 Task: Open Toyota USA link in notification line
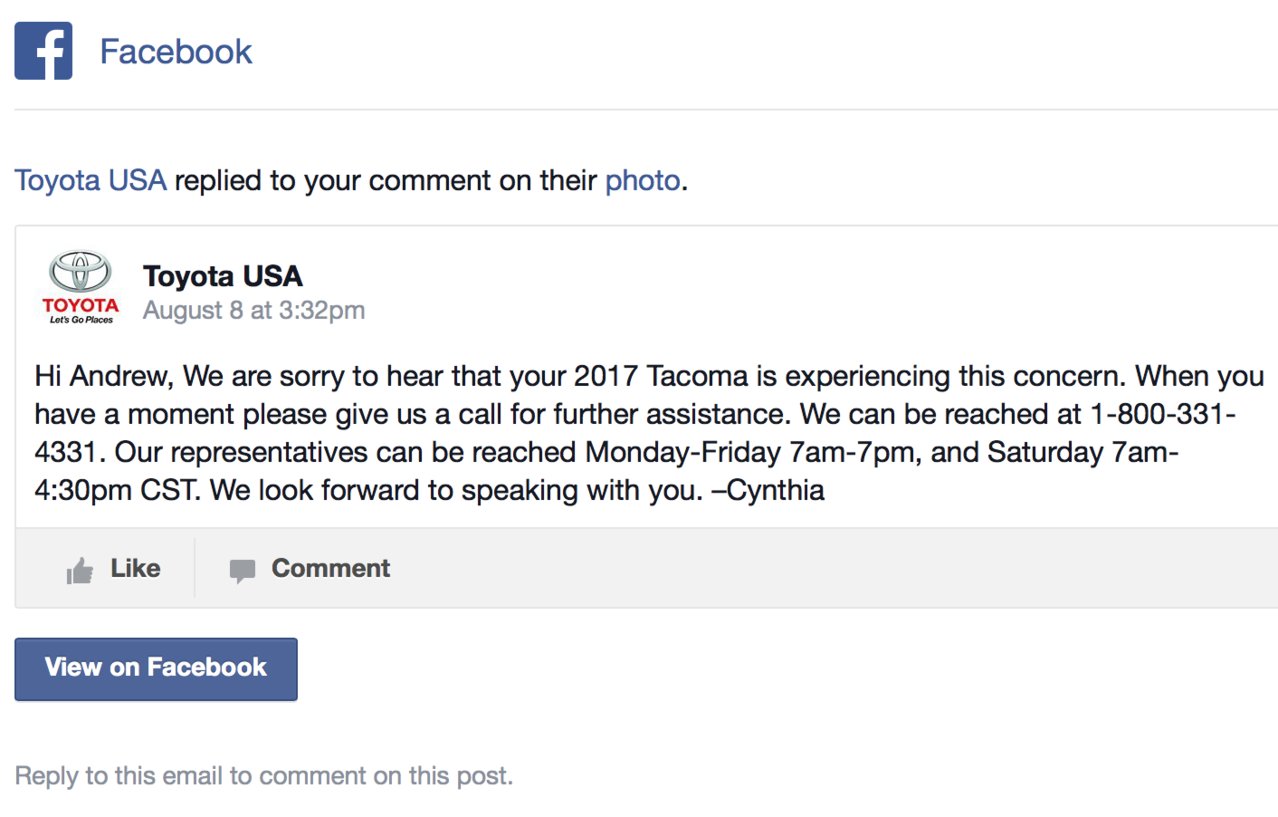(90, 181)
